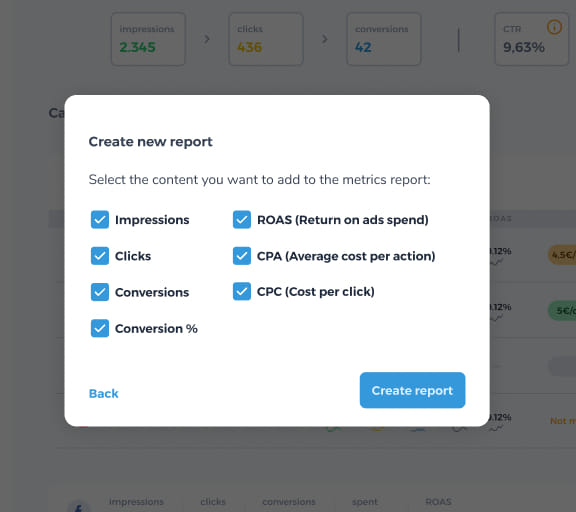
Task: Click the orange 4,5€ badge
Action: [x=562, y=255]
